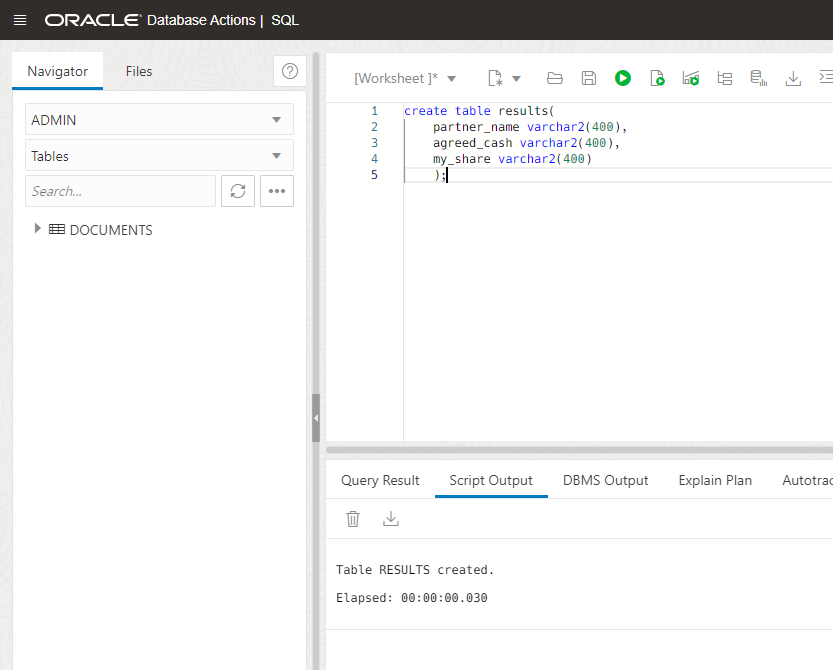Clear output with the trash icon
The image size is (833, 670).
(353, 518)
